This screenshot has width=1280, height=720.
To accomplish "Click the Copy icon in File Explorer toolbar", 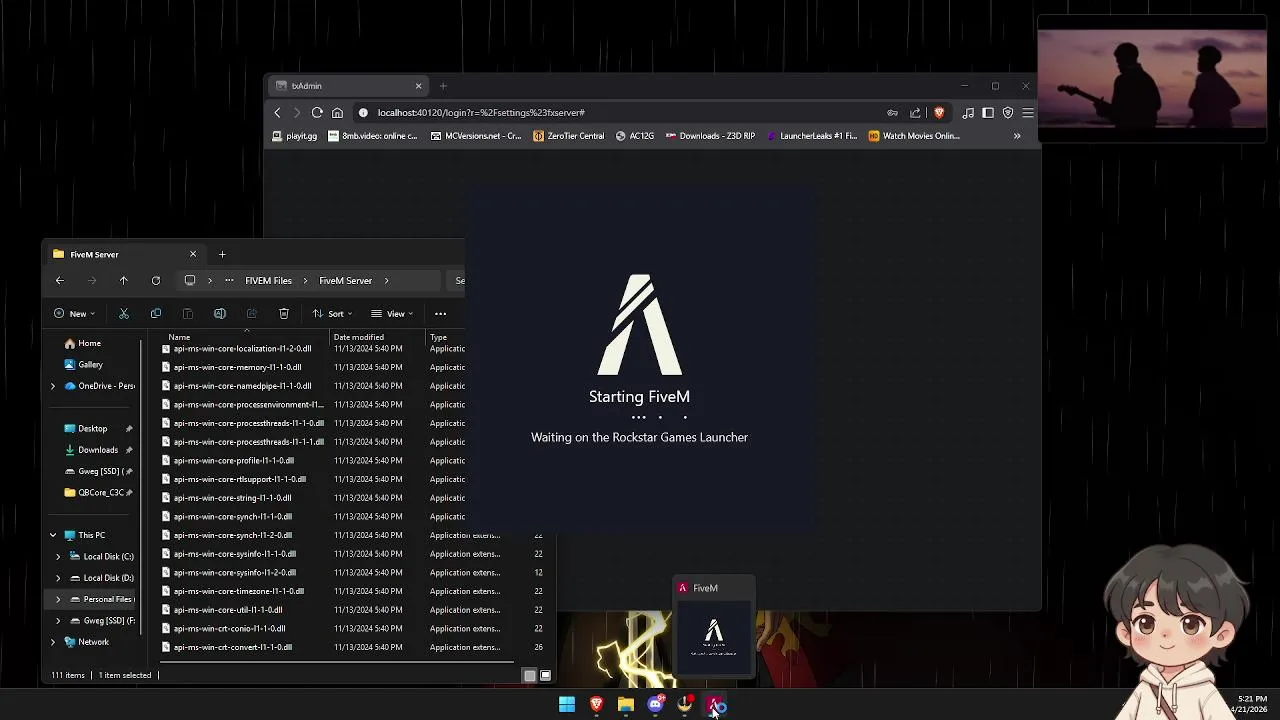I will click(x=156, y=314).
